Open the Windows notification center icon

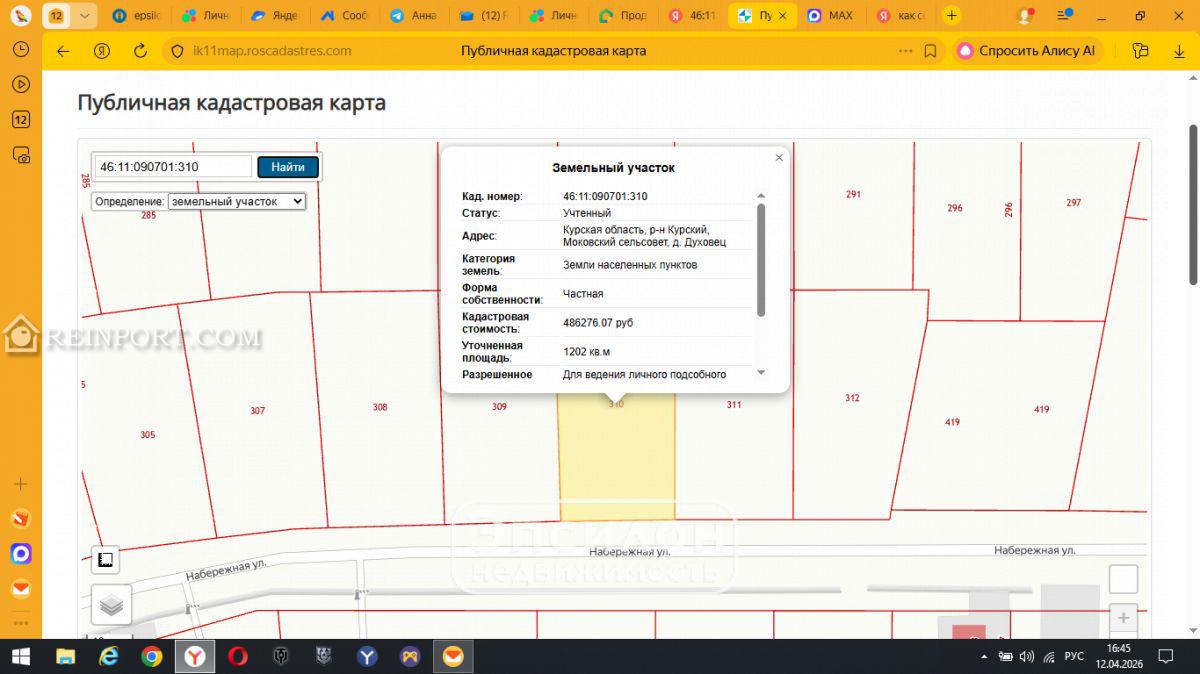click(x=1166, y=656)
